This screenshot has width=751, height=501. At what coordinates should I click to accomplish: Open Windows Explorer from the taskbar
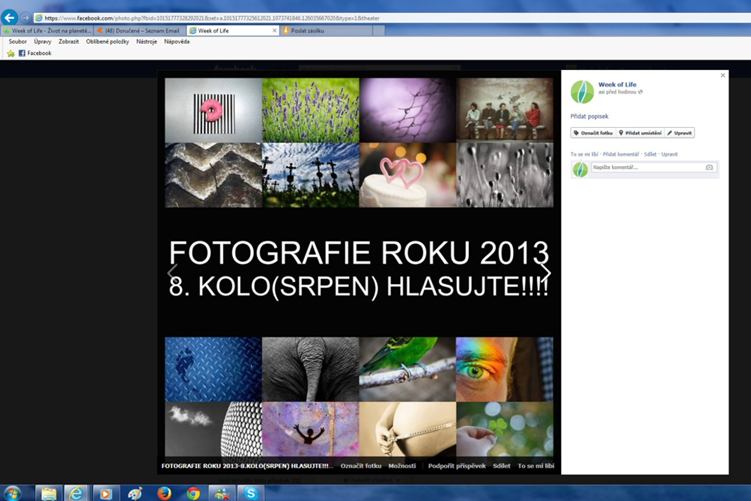pyautogui.click(x=48, y=493)
